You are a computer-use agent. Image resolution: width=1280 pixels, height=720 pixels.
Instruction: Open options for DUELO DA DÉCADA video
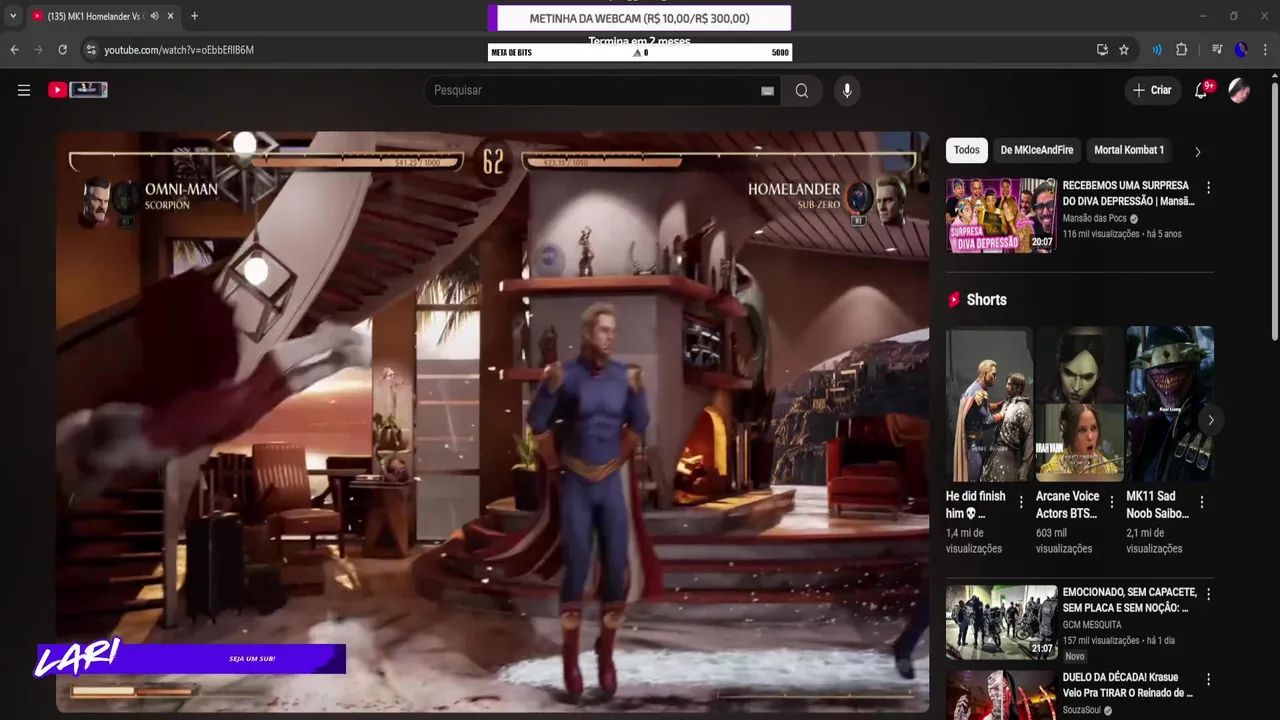[x=1208, y=679]
